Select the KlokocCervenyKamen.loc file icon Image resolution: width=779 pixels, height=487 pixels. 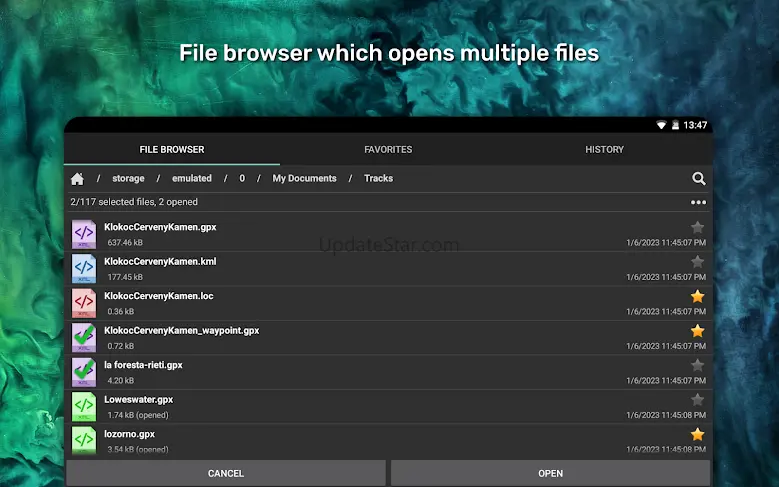click(84, 302)
